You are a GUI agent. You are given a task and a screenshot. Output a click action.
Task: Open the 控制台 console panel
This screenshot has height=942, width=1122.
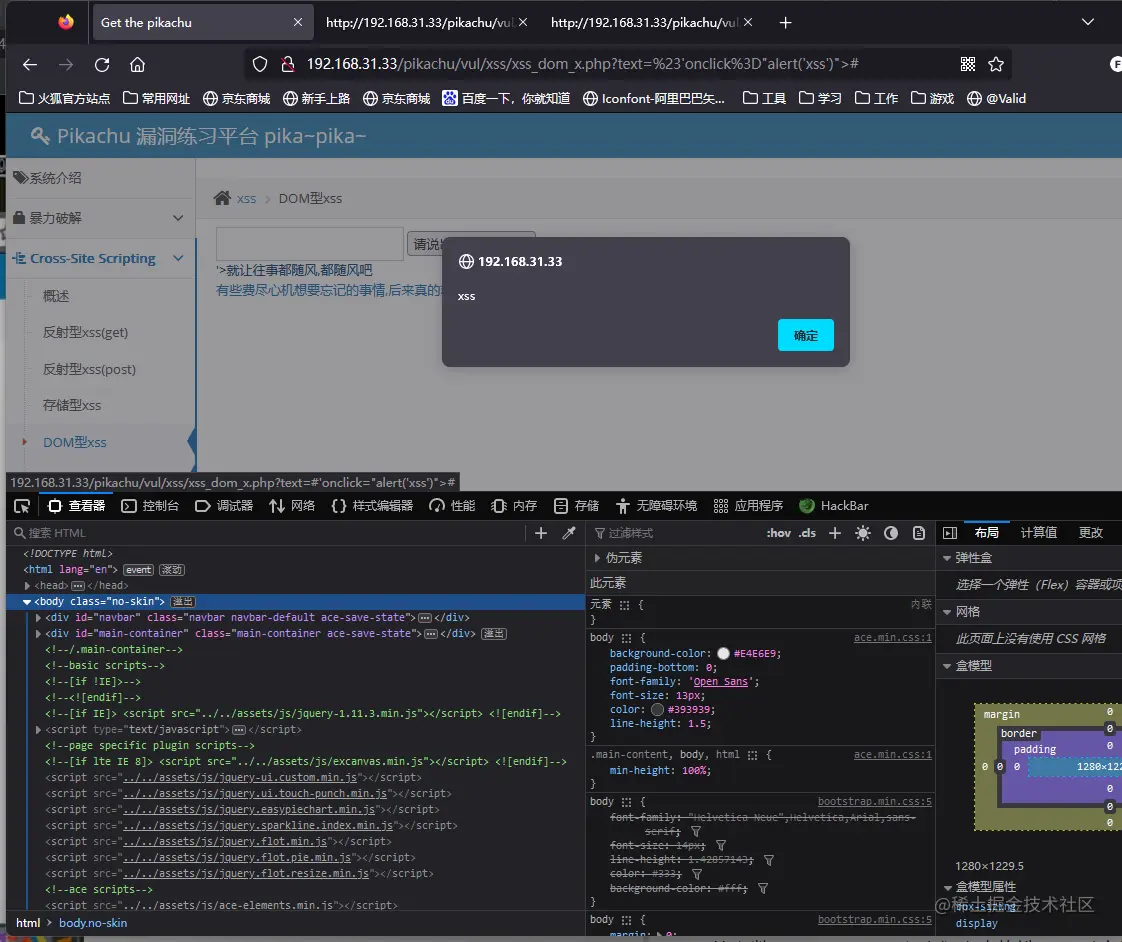[150, 506]
